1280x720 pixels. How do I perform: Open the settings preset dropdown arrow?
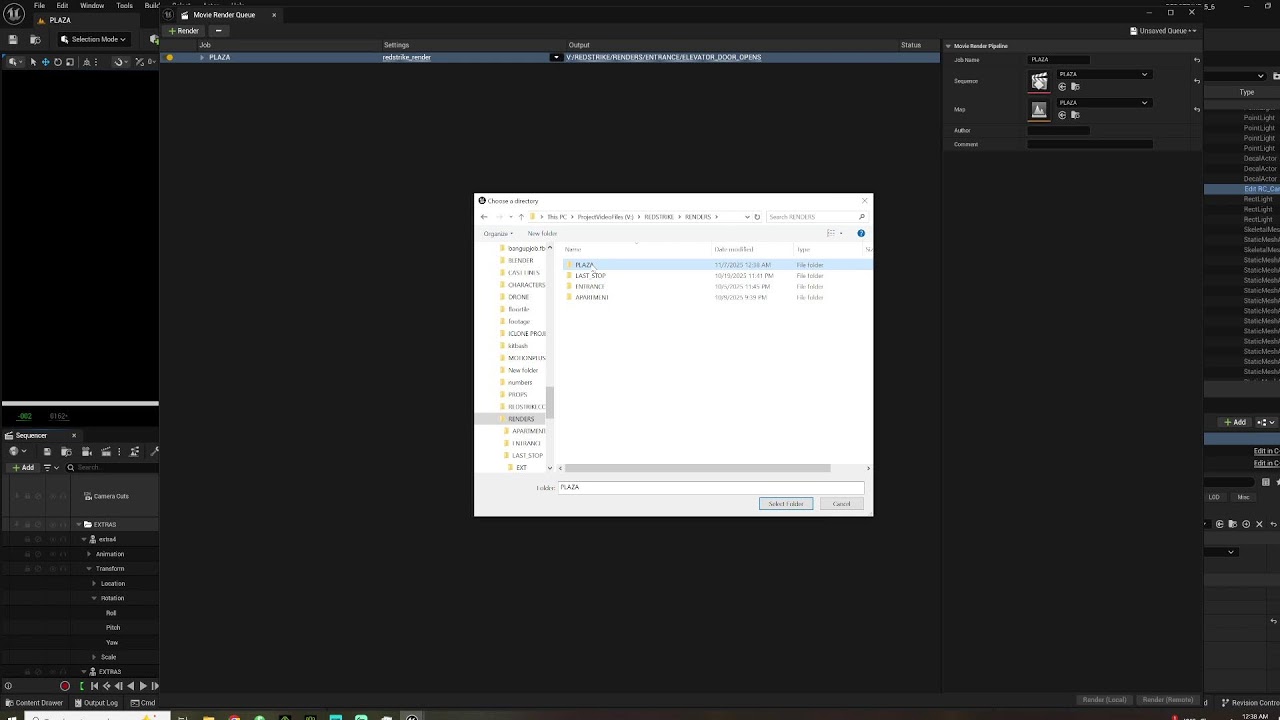pos(557,57)
